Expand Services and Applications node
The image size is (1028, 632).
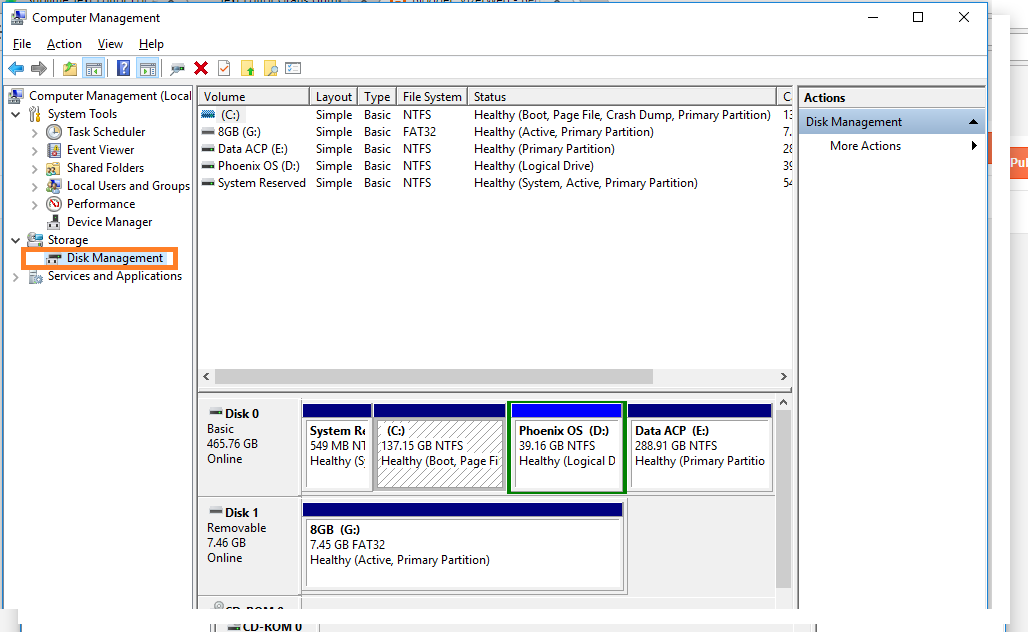click(16, 277)
